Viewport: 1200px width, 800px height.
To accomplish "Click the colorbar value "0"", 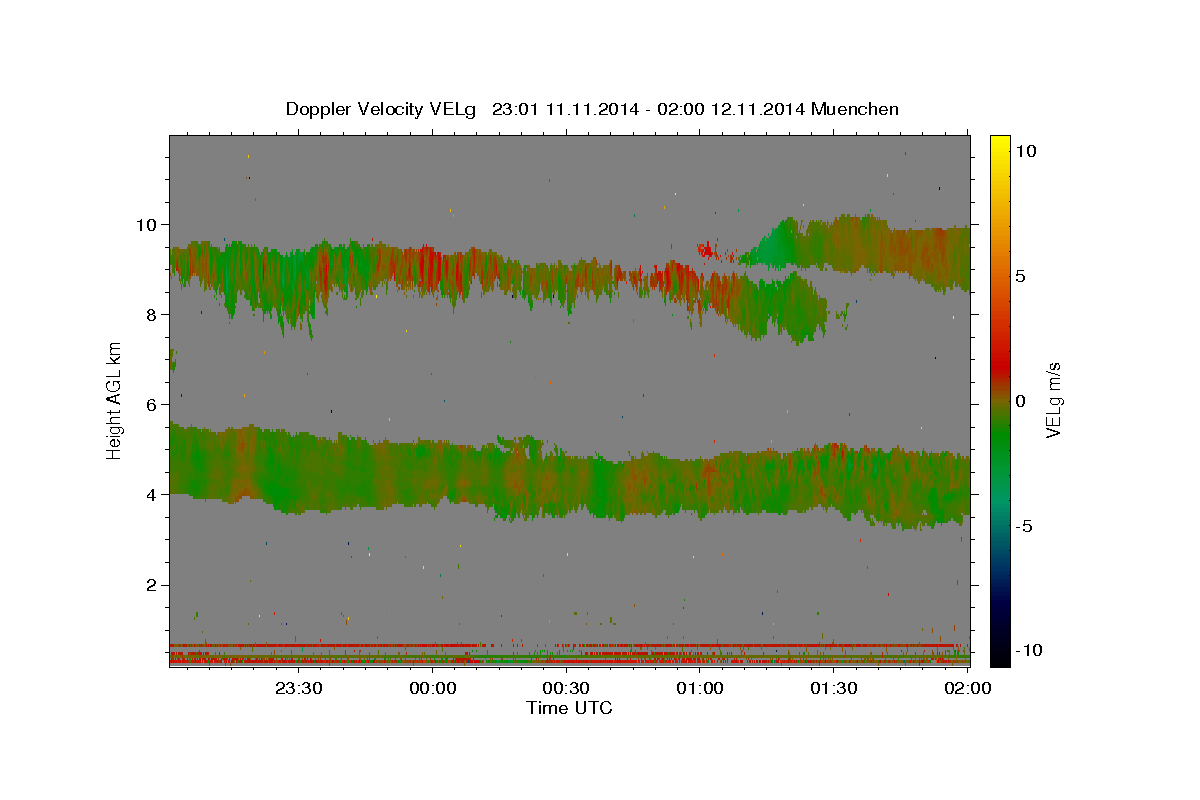I will point(1020,401).
